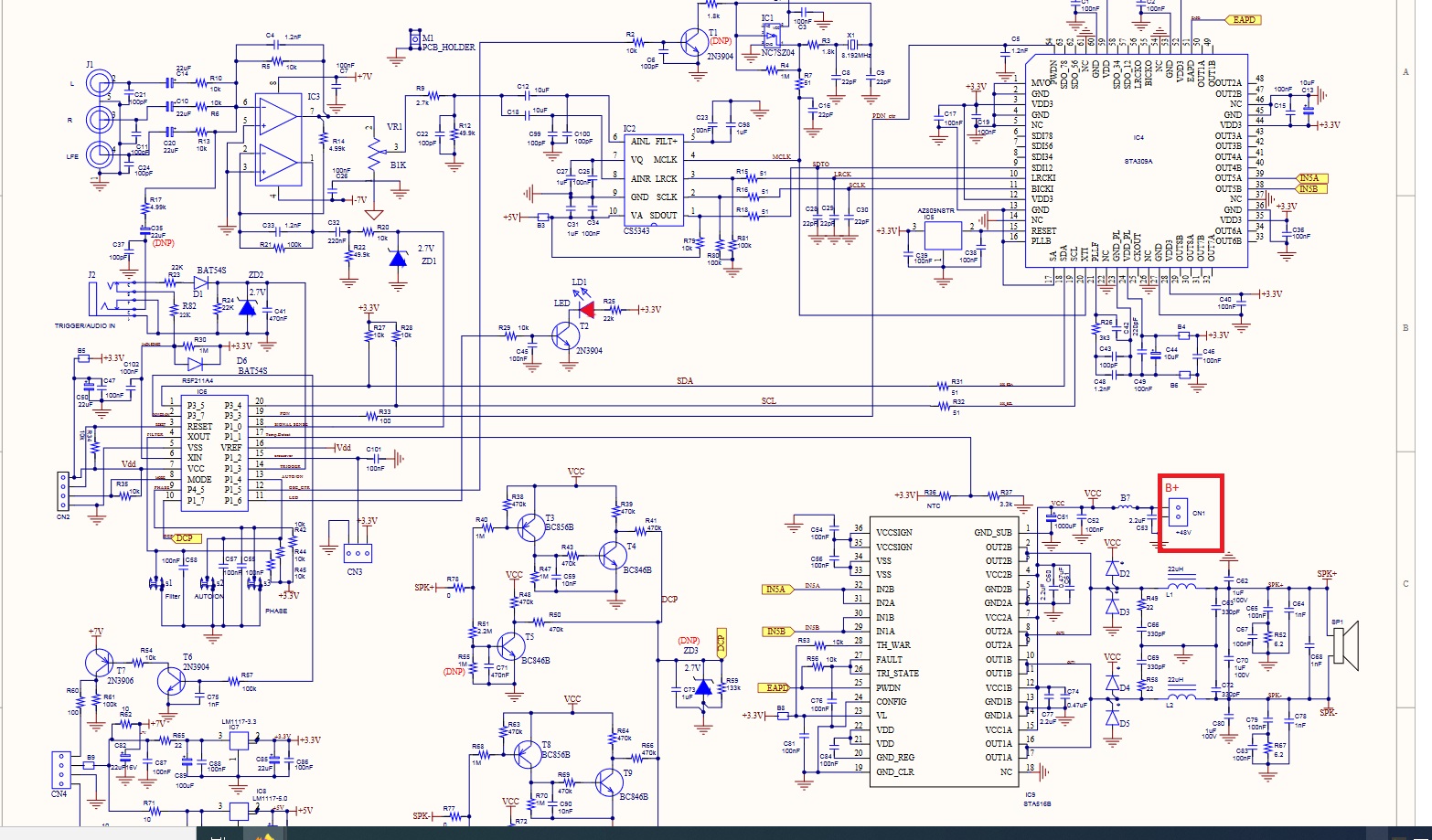
Task: Click the LM1117-5.0 regulator IC8
Action: tap(239, 811)
